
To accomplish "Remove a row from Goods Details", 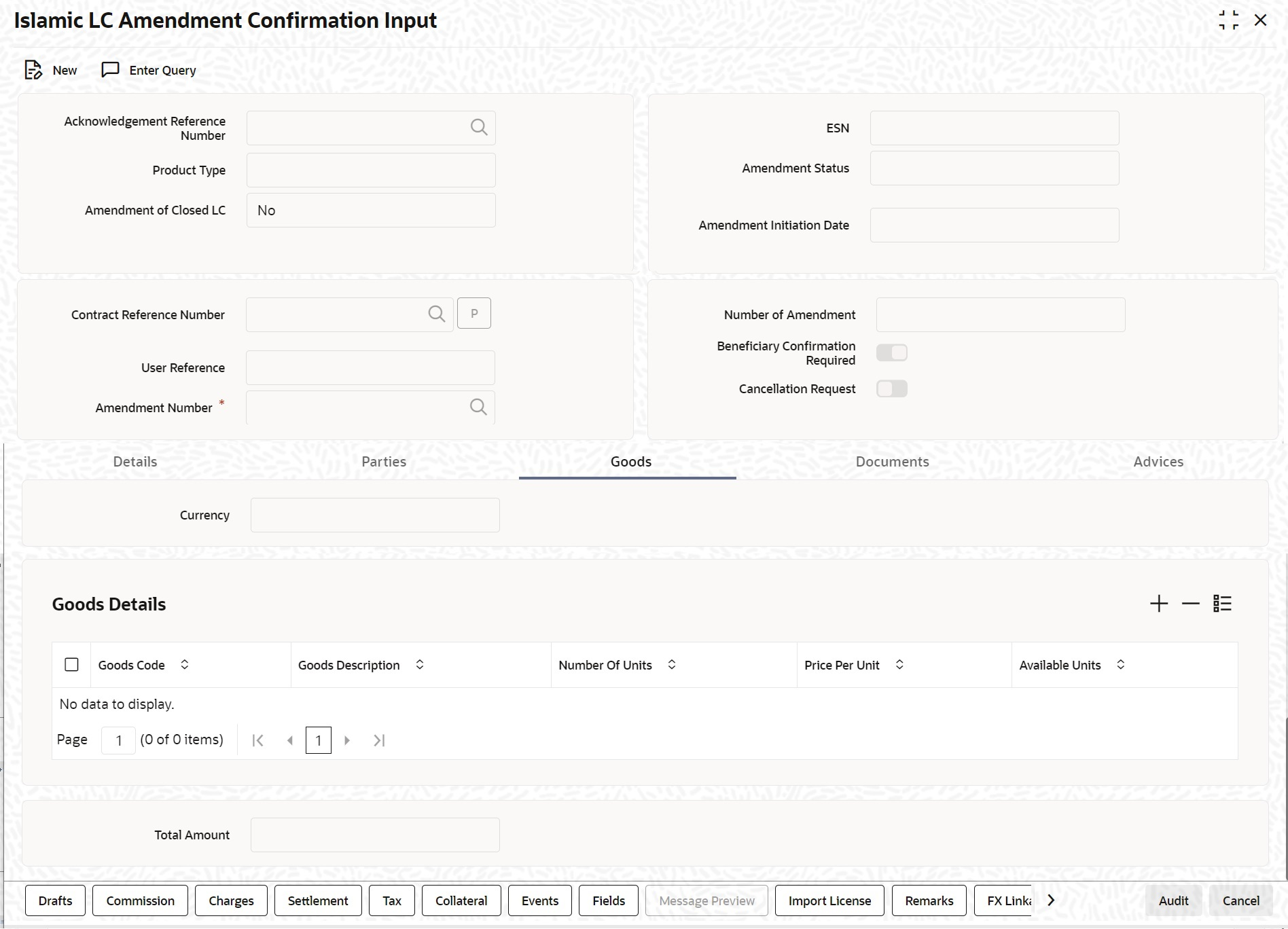I will click(x=1191, y=604).
